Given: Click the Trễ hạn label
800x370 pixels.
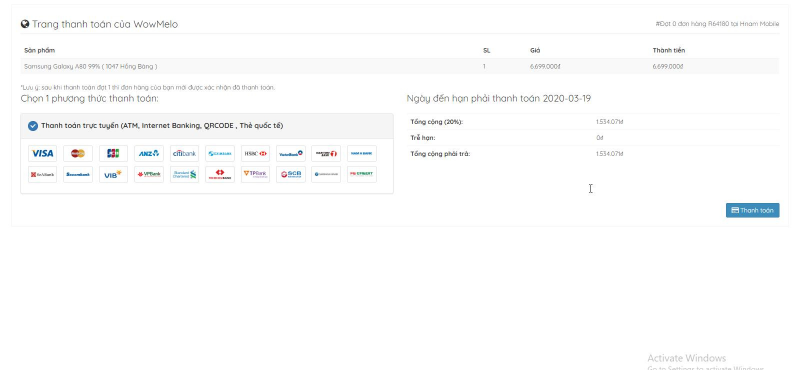Looking at the screenshot, I should 423,138.
